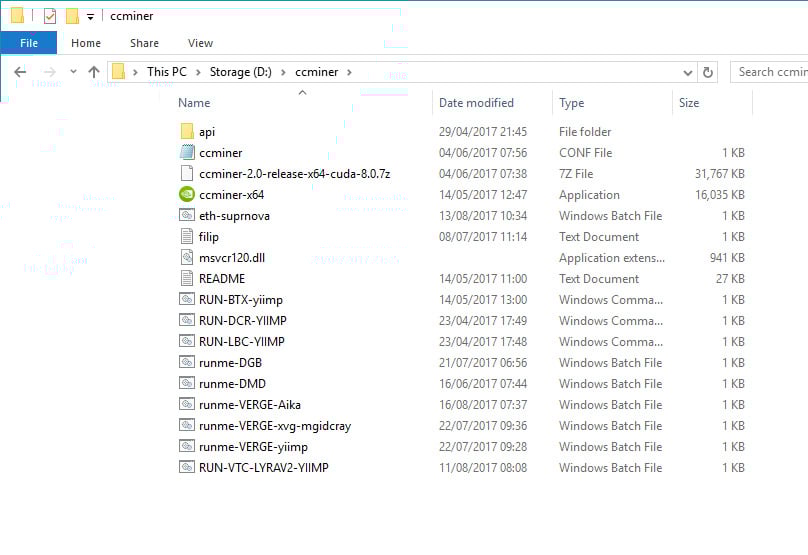Go back with the left arrow

point(20,72)
